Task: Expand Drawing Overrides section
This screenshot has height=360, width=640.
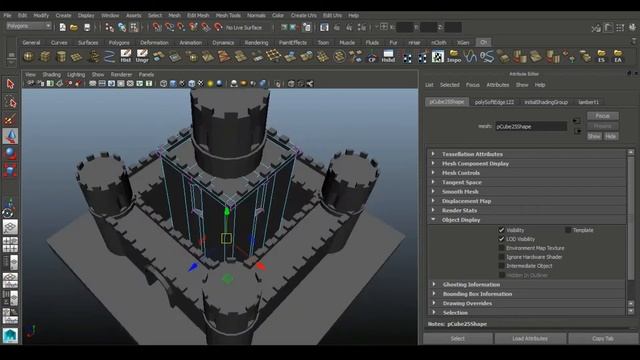Action: pos(527,303)
